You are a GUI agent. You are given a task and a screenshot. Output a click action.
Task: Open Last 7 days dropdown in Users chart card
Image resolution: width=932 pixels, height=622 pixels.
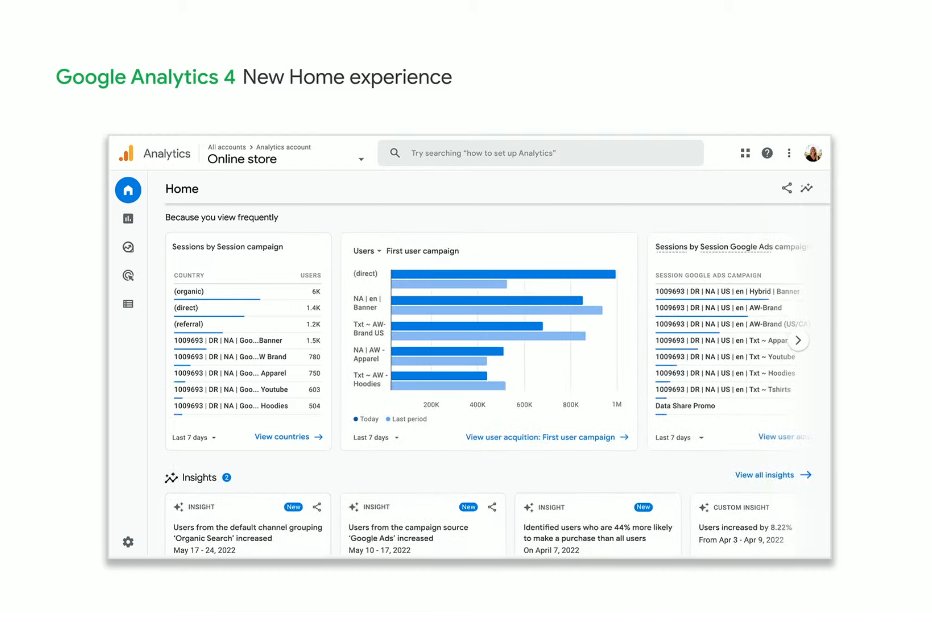point(376,438)
